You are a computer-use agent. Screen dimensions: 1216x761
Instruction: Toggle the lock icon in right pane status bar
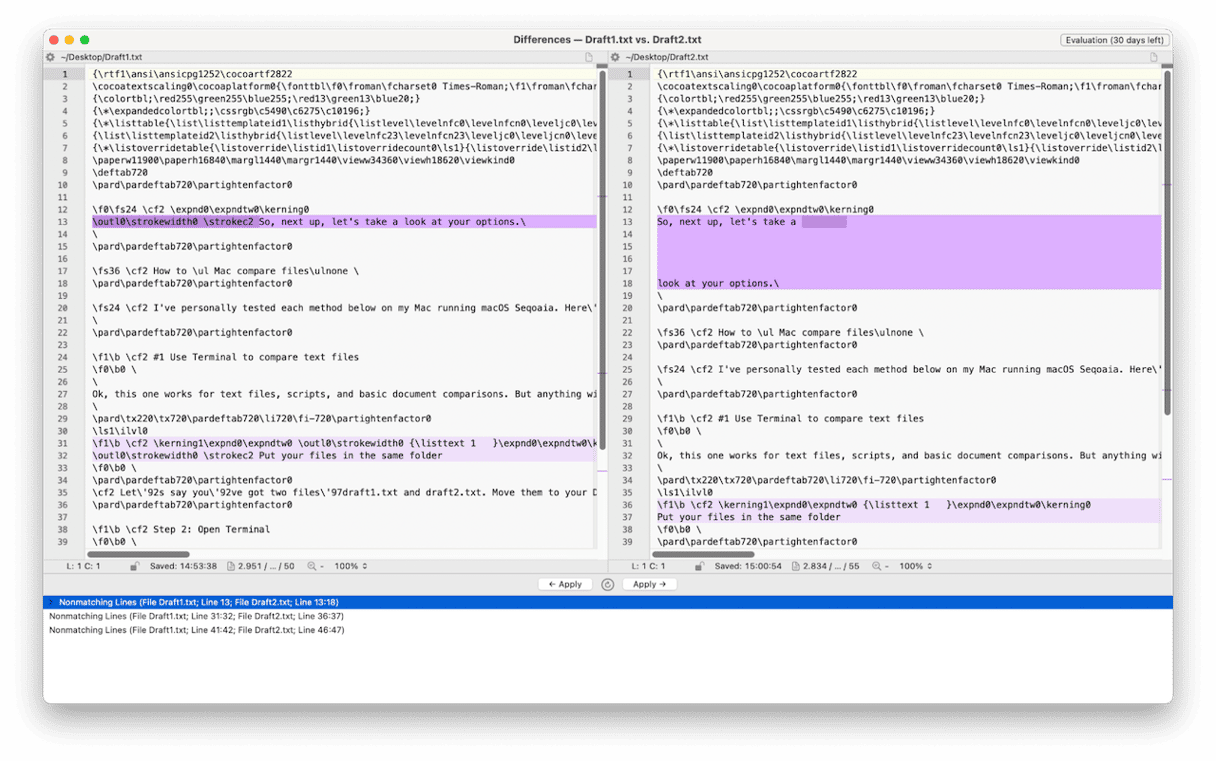click(699, 567)
